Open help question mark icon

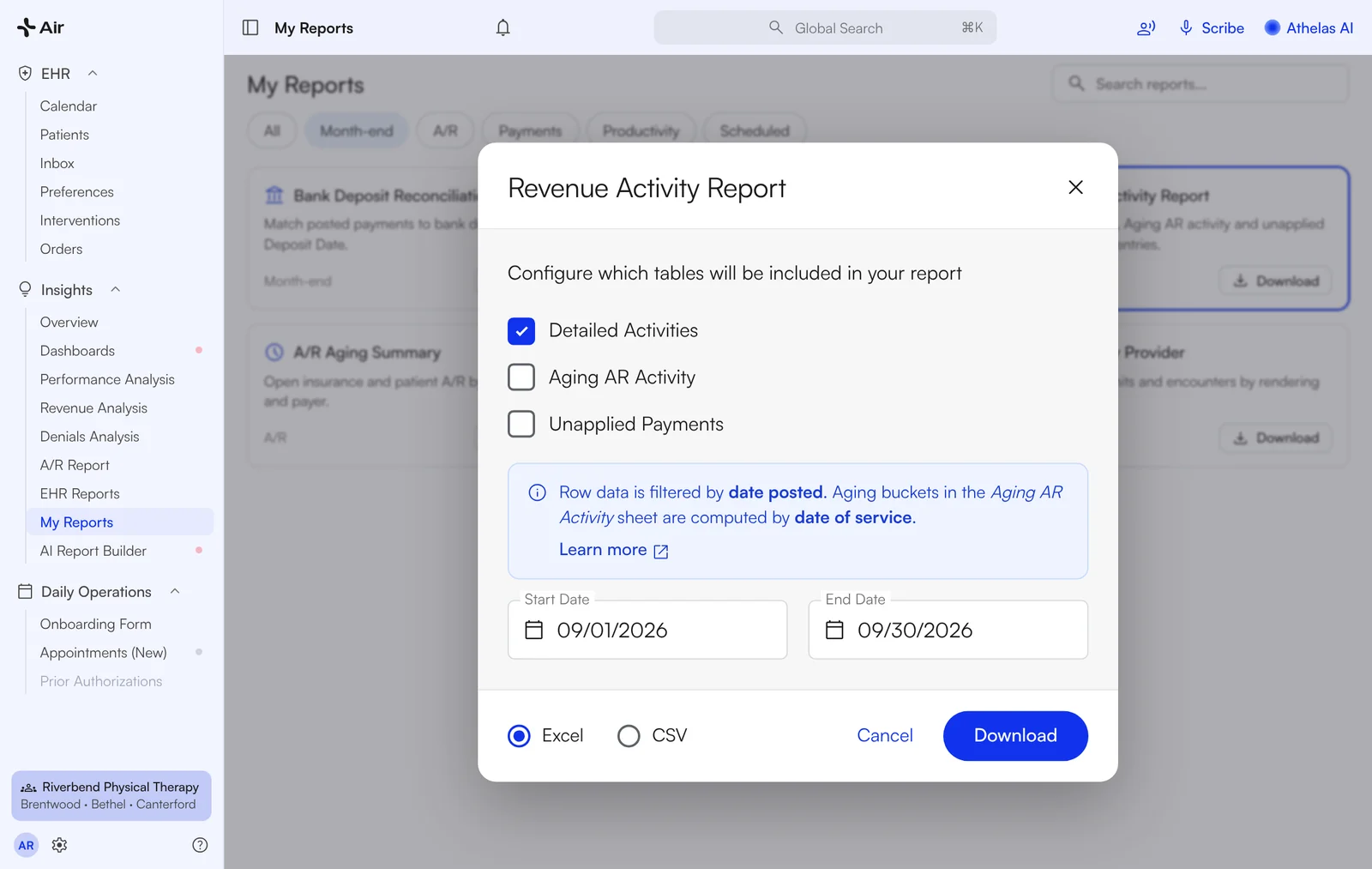(x=200, y=845)
